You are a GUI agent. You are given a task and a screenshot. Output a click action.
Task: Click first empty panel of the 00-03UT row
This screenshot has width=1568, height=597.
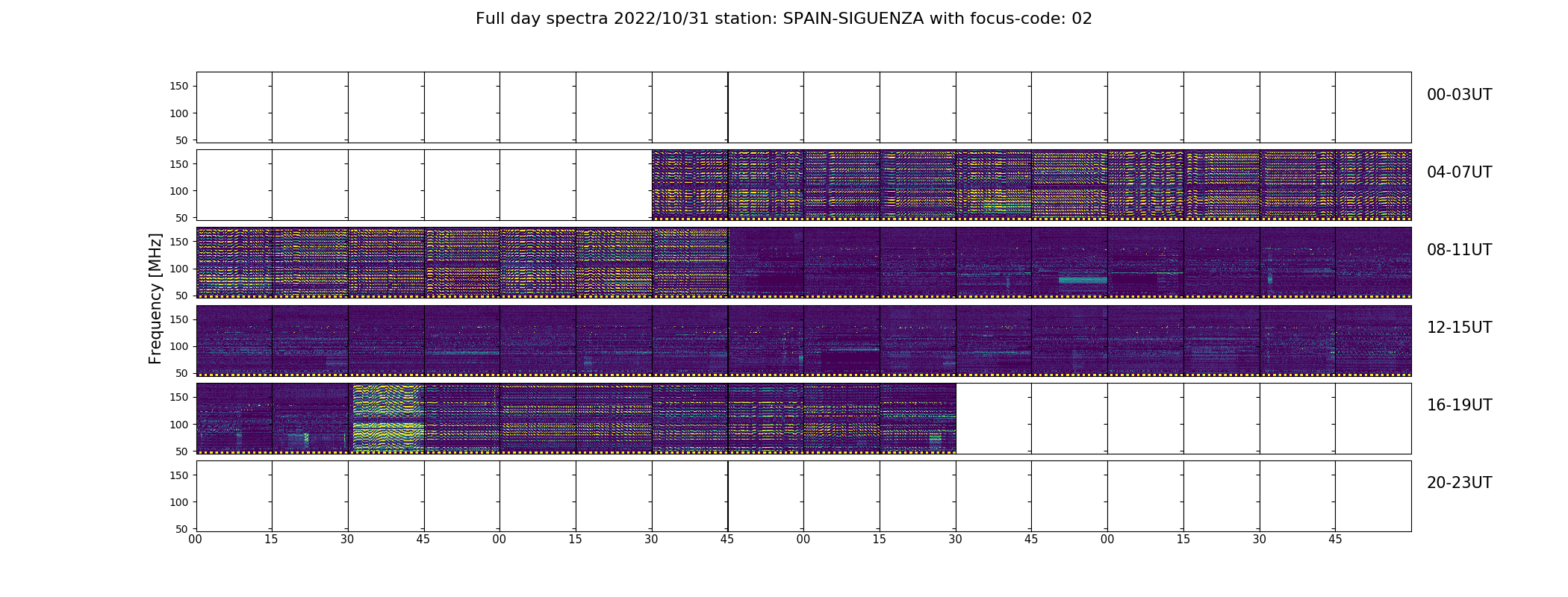pos(234,107)
